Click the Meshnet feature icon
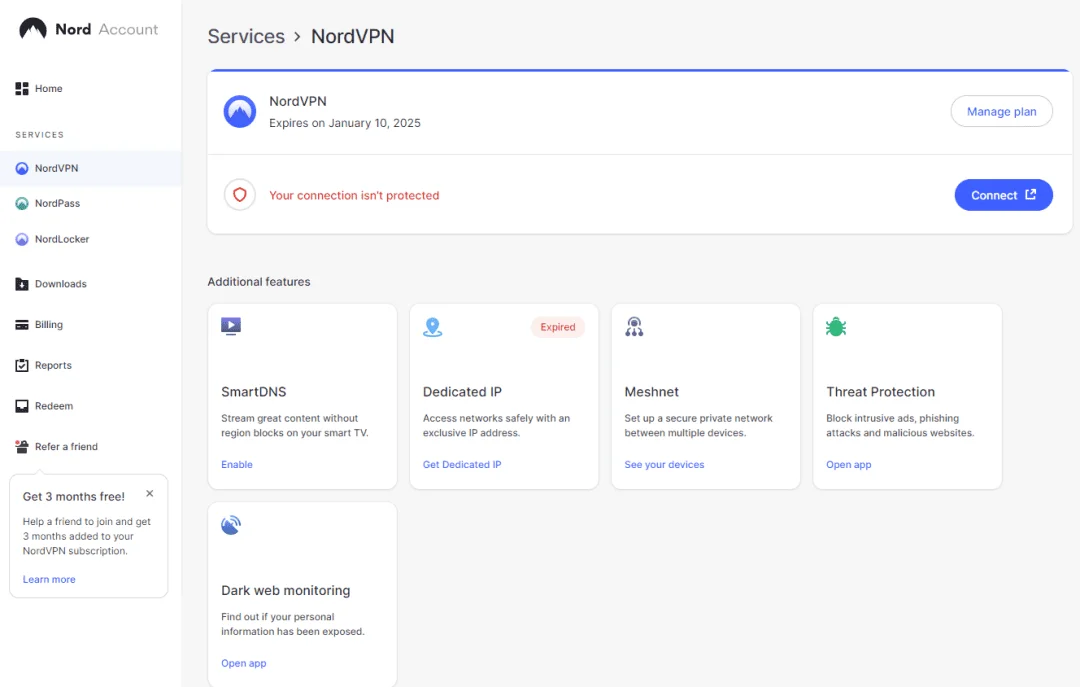This screenshot has width=1080, height=687. 634,327
